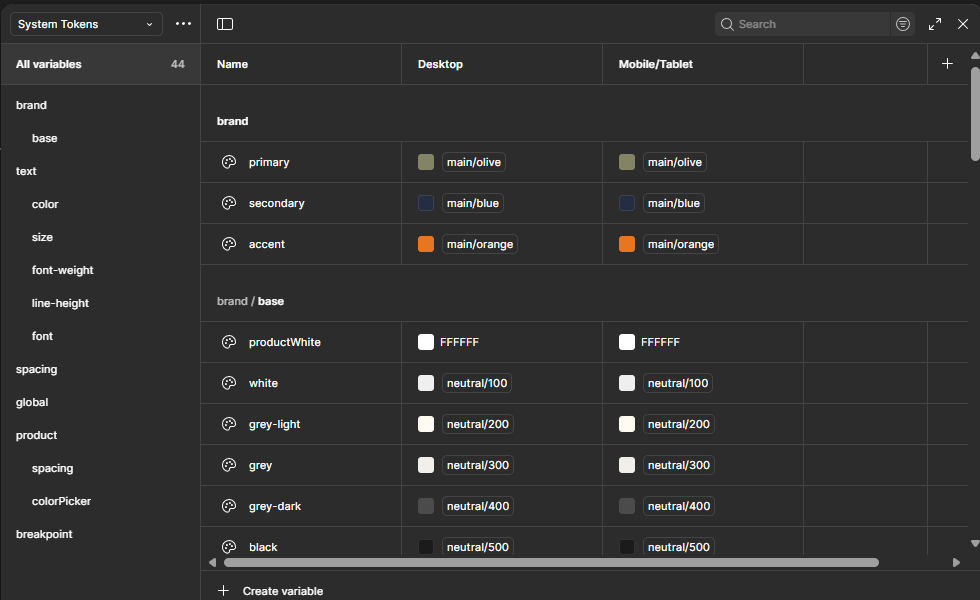
Task: Select the brand group in sidebar
Action: coord(32,105)
